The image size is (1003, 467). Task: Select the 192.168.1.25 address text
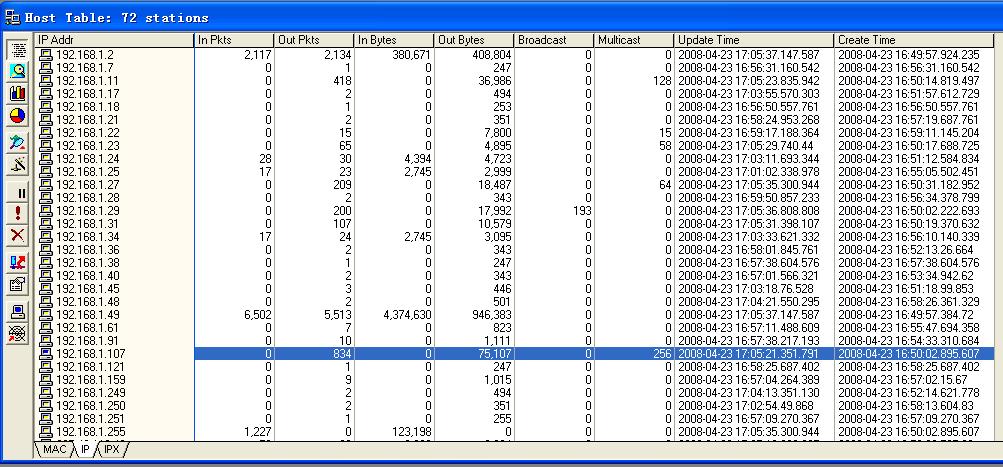tap(88, 172)
